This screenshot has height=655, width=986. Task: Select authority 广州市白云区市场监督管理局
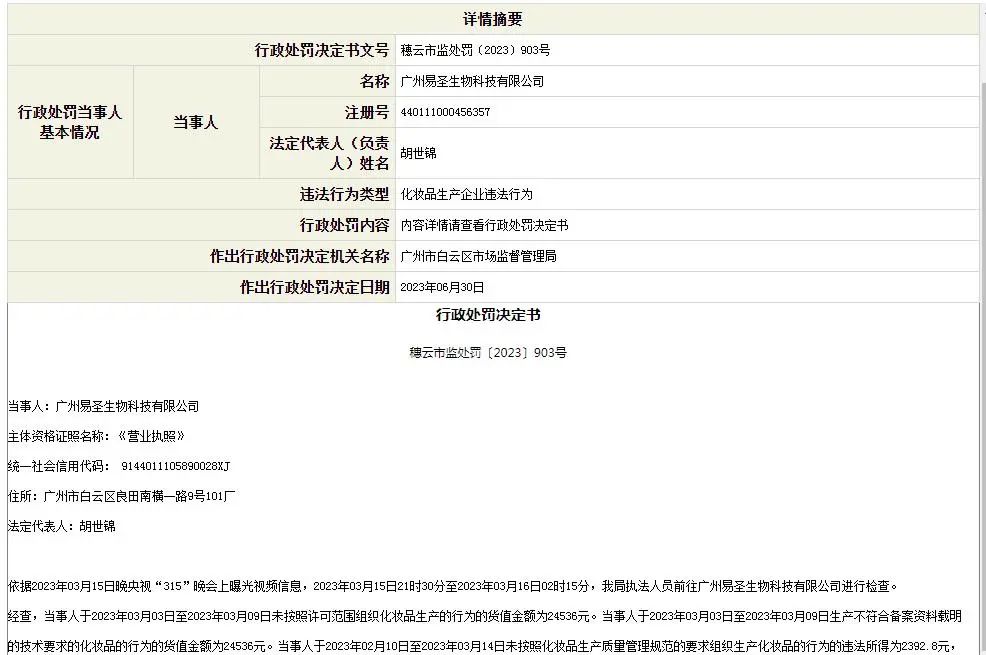tap(479, 256)
